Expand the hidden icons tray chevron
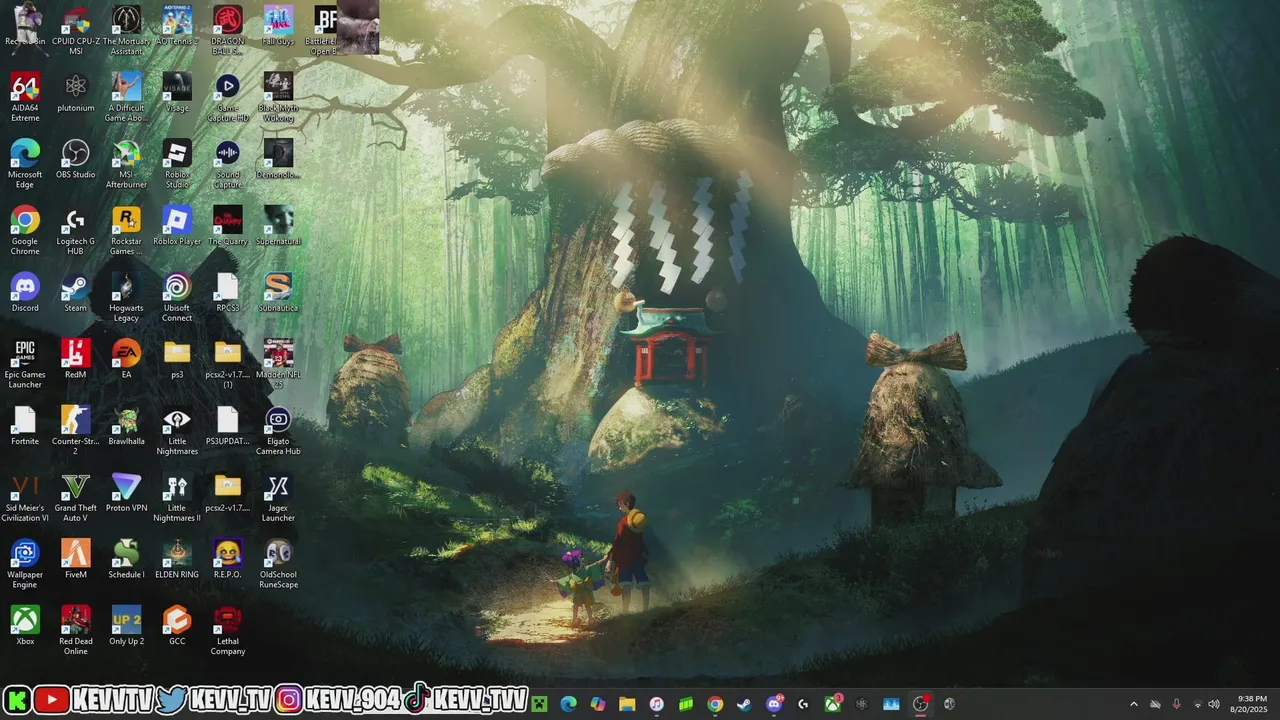 click(1133, 704)
